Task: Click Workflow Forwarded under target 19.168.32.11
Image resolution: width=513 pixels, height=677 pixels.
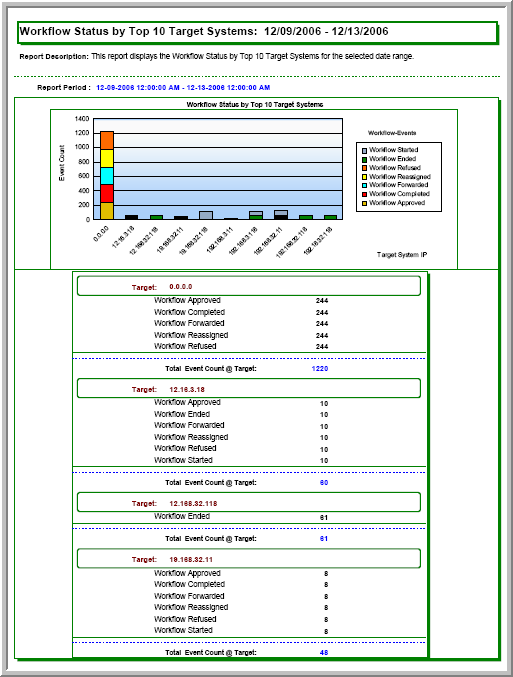Action: click(x=189, y=596)
